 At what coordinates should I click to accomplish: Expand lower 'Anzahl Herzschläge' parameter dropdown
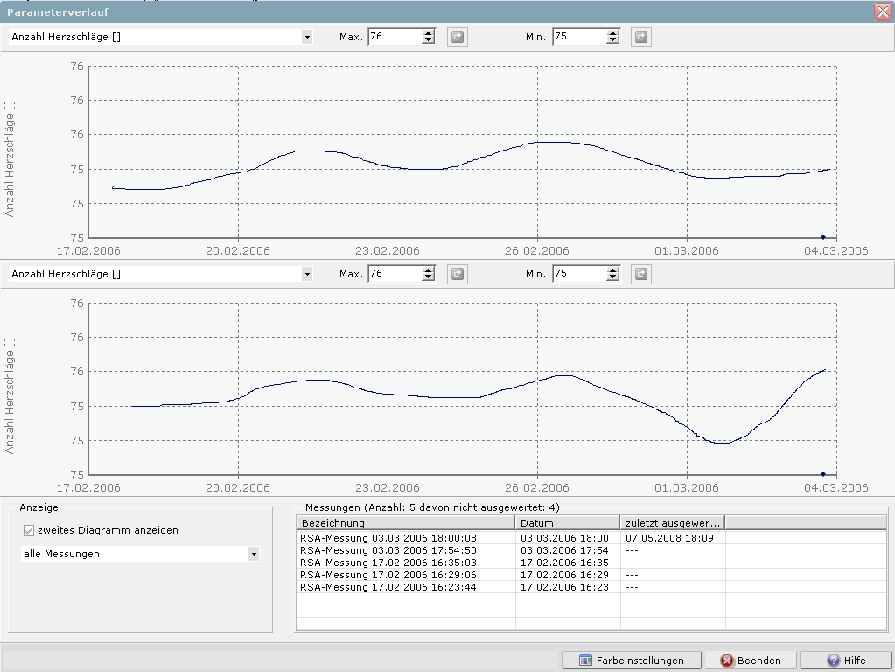click(x=306, y=274)
